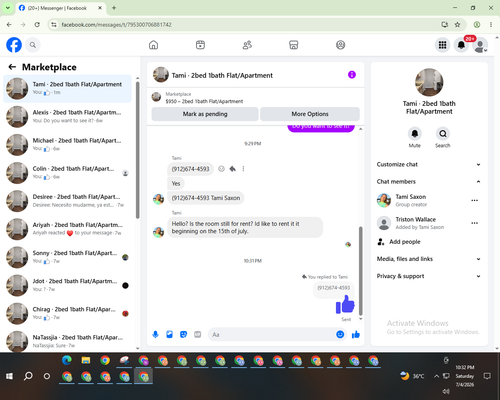Viewport: 500px width, 400px height.
Task: Choose a GIF in composer
Action: click(x=198, y=334)
